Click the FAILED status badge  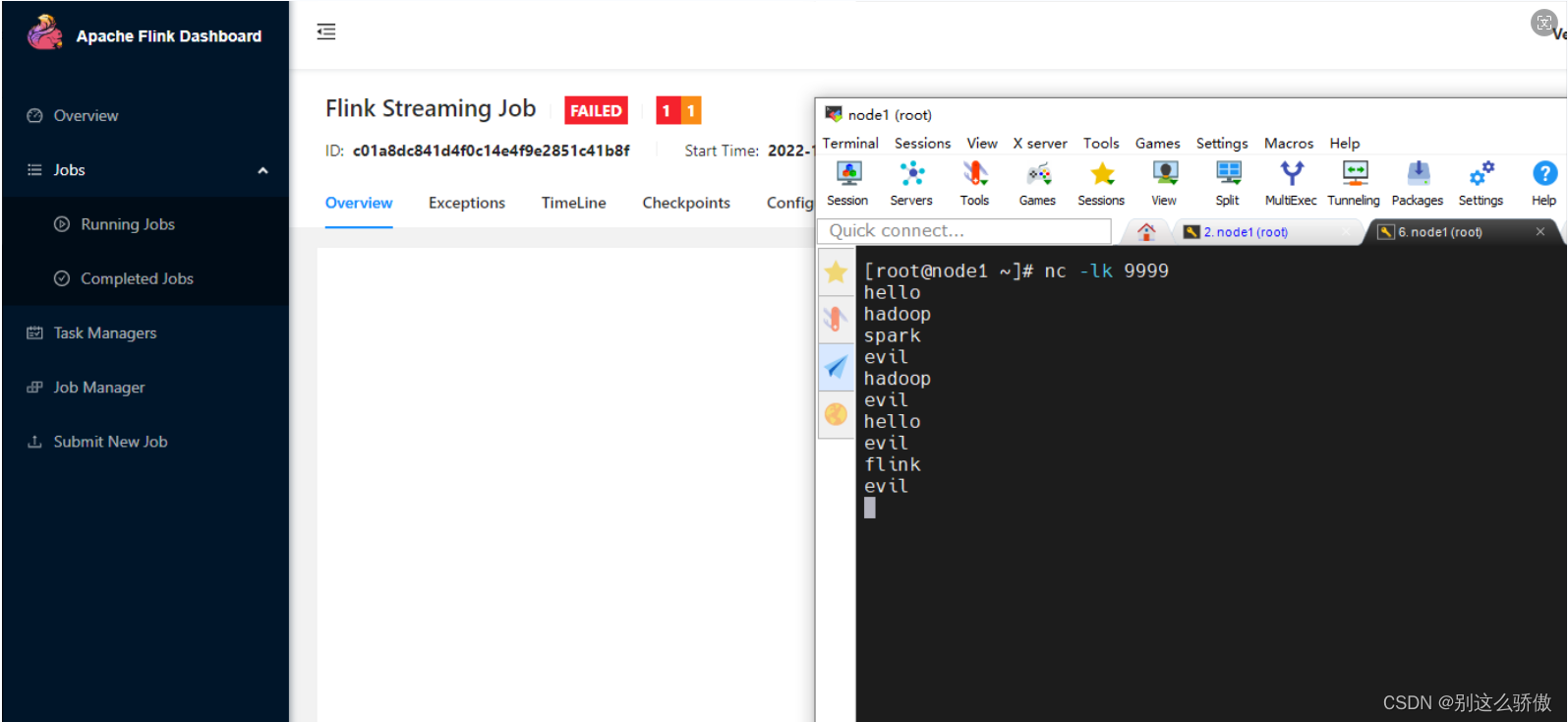click(x=596, y=110)
